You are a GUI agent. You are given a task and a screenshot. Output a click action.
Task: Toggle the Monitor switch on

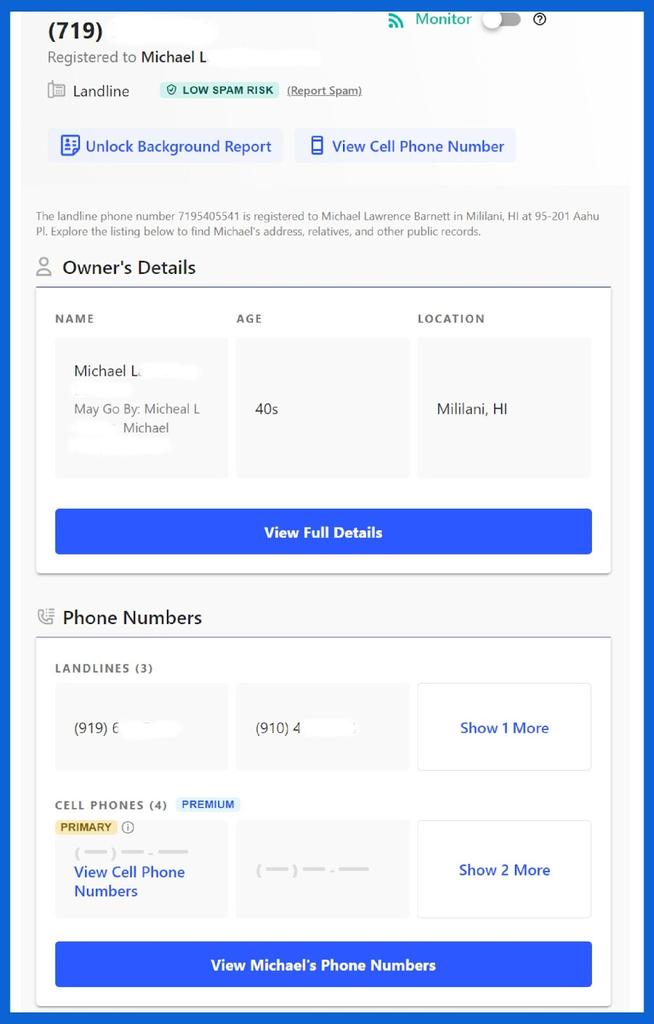pos(502,20)
